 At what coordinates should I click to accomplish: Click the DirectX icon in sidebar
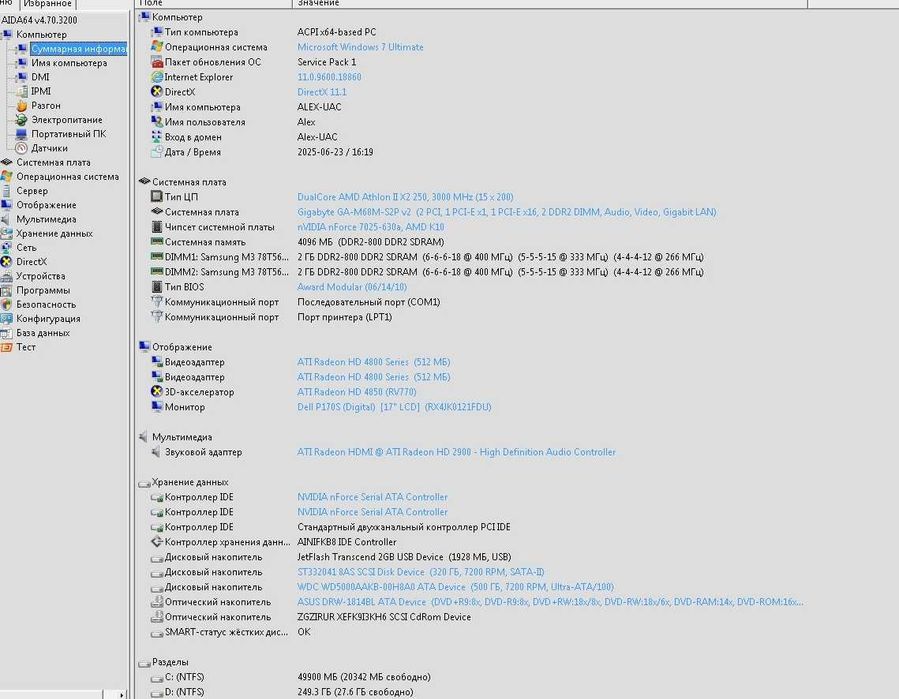tap(6, 261)
